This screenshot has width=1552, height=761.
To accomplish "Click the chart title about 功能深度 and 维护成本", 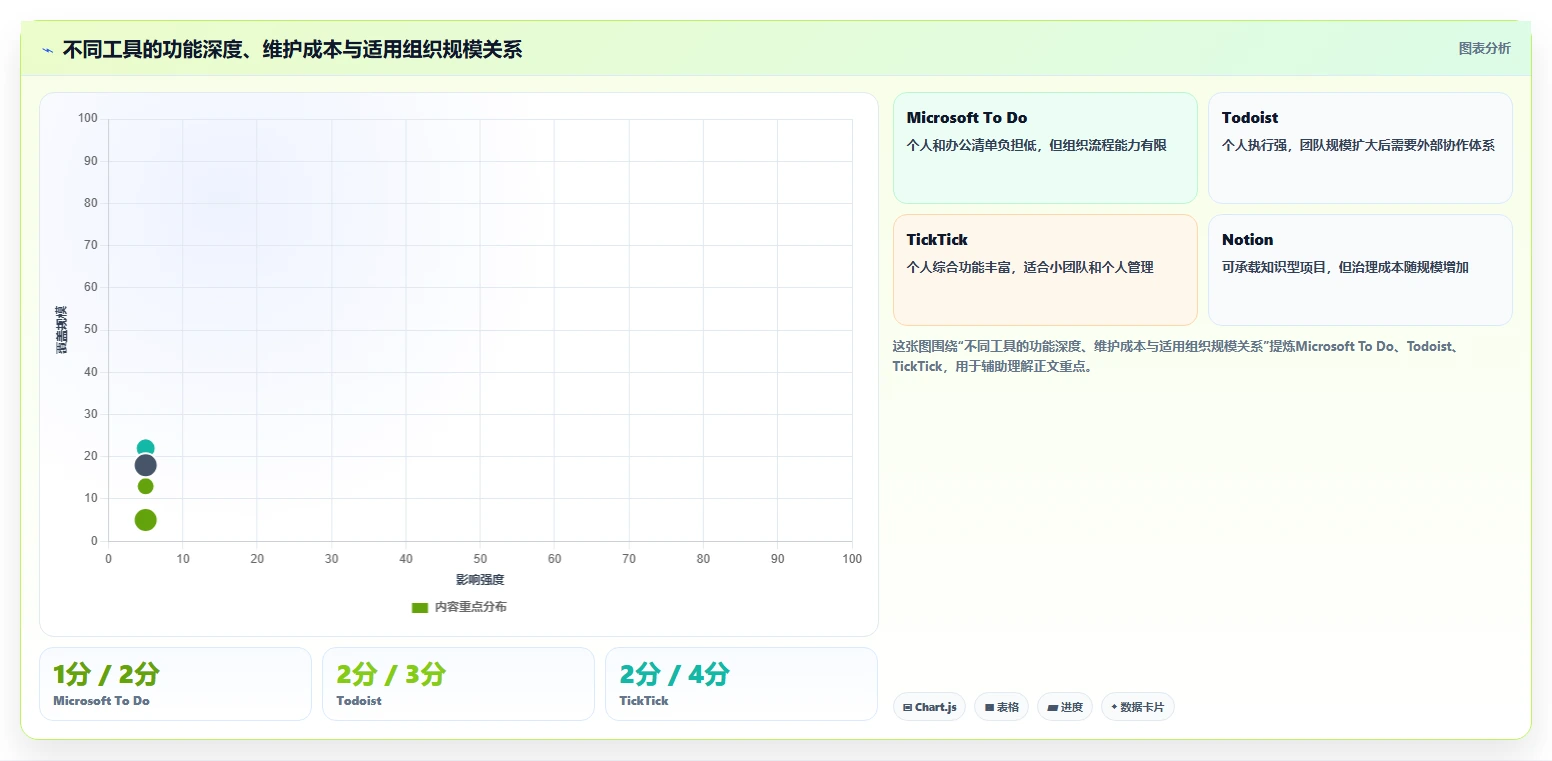I will coord(292,49).
